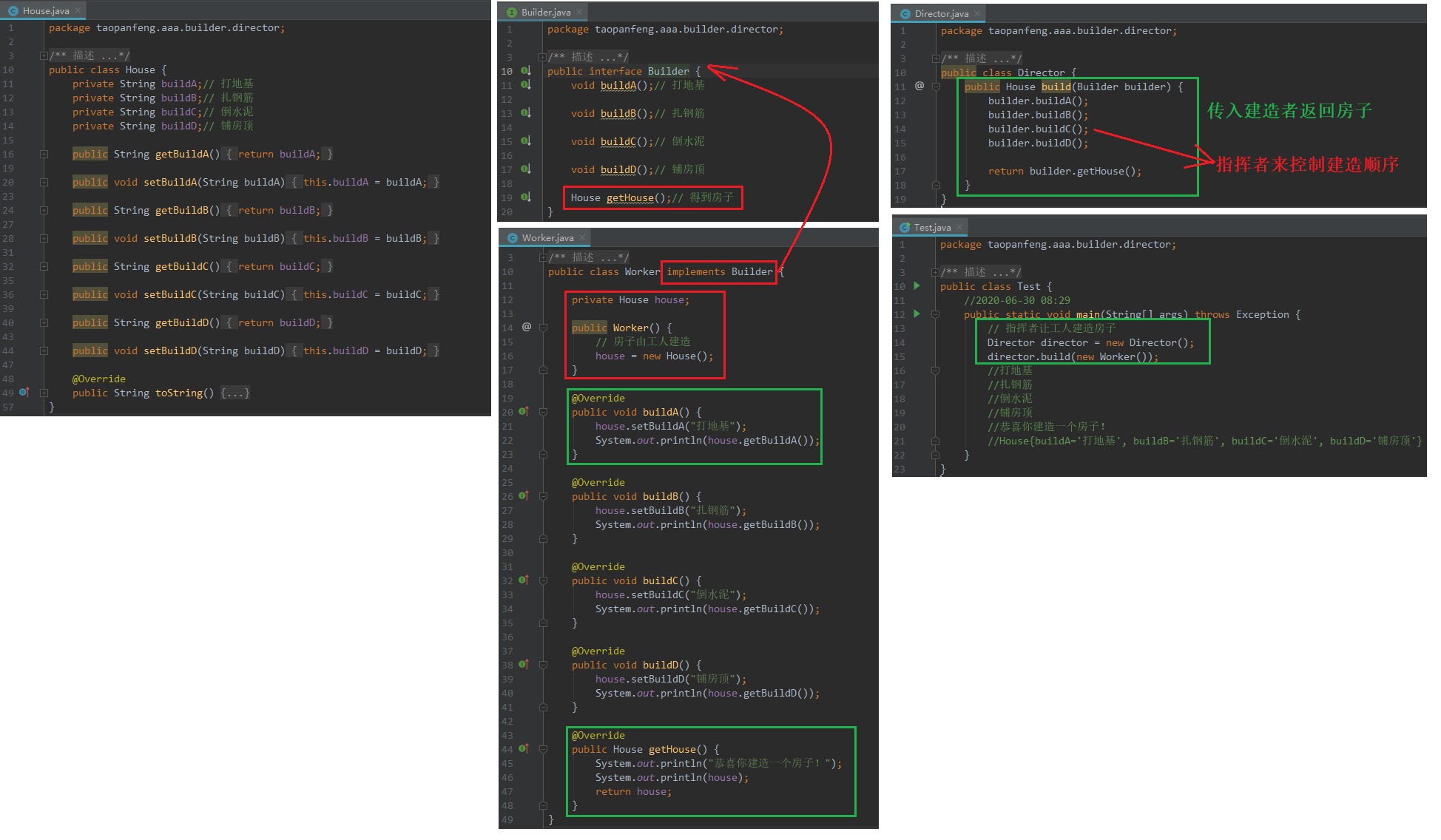Click the @ gutter icon beside Director build method
Screen dimensions: 1441x840
pos(919,86)
